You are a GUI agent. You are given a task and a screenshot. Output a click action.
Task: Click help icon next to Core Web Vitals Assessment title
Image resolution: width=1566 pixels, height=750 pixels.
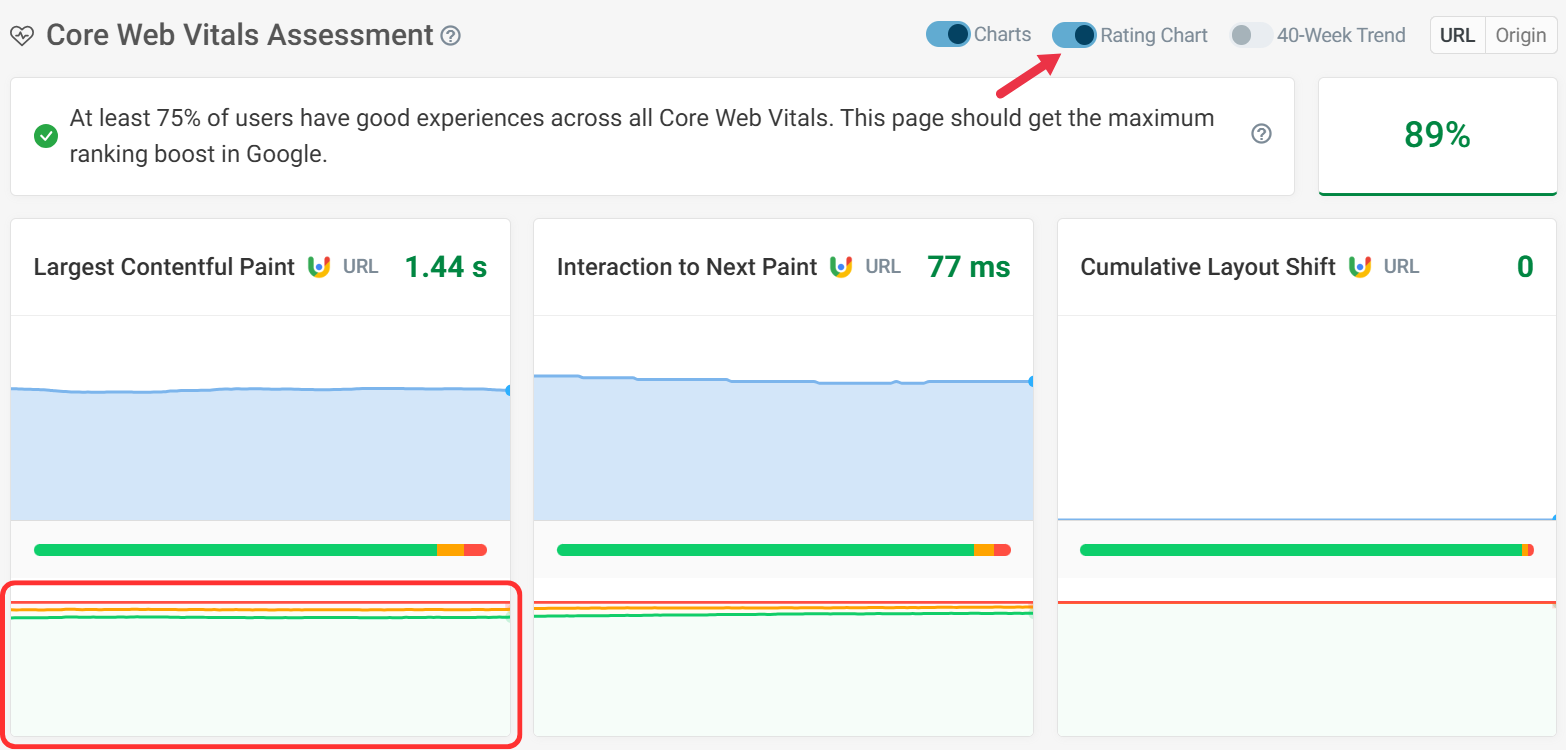tap(451, 36)
